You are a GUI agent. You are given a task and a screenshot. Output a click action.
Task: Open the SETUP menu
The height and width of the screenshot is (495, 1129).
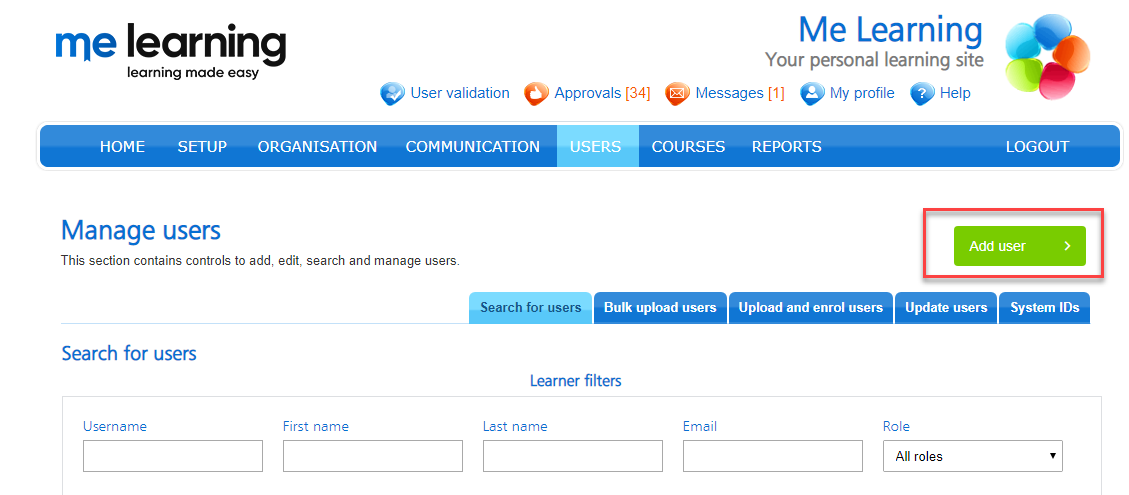pos(202,146)
